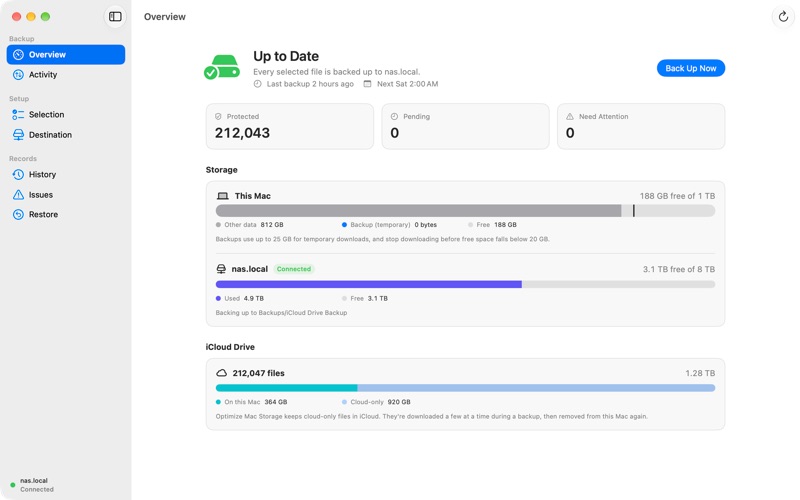Click the "212,047 files" label

259,373
